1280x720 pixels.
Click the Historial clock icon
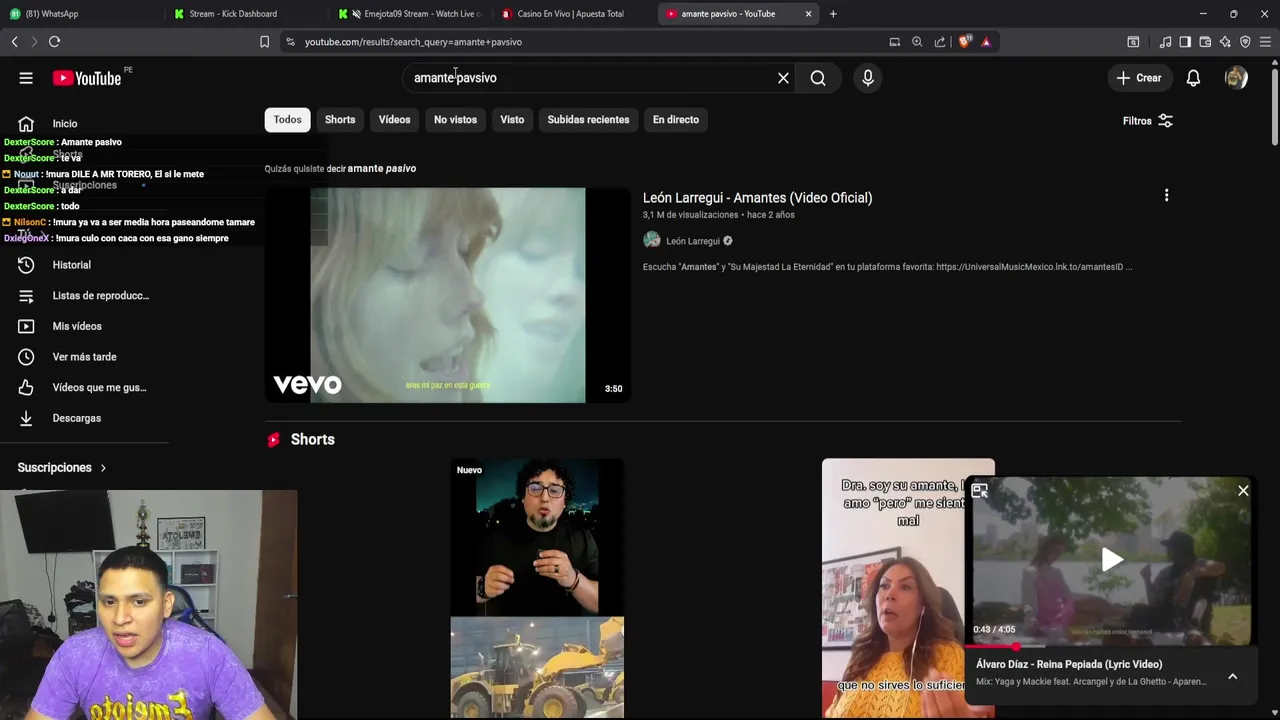pos(26,265)
